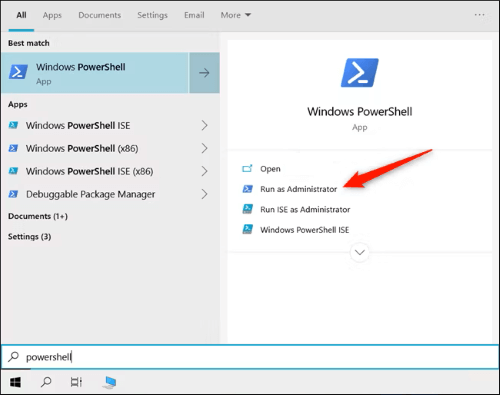Image resolution: width=500 pixels, height=395 pixels.
Task: Click the Best match heading
Action: click(29, 43)
